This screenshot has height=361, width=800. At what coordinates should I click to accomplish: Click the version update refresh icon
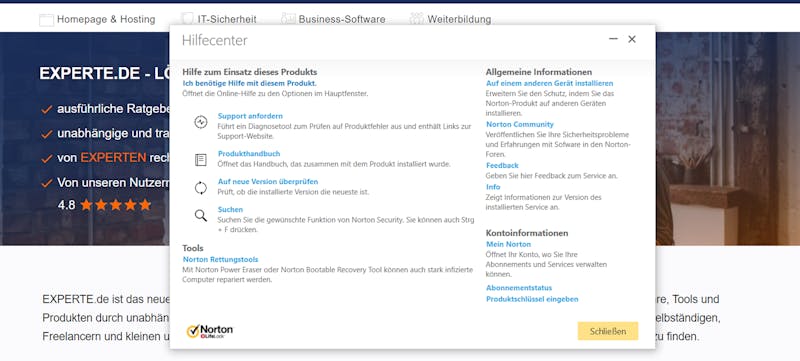[x=201, y=188]
